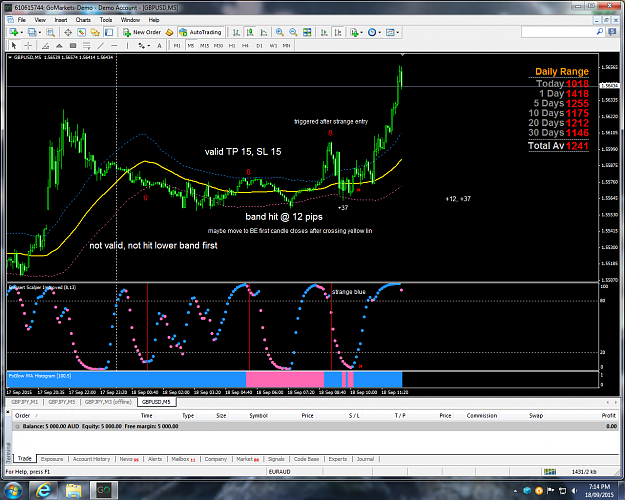Viewport: 625px width, 500px height.
Task: Open MetaEditor from the yellow book icon
Action: 169,32
